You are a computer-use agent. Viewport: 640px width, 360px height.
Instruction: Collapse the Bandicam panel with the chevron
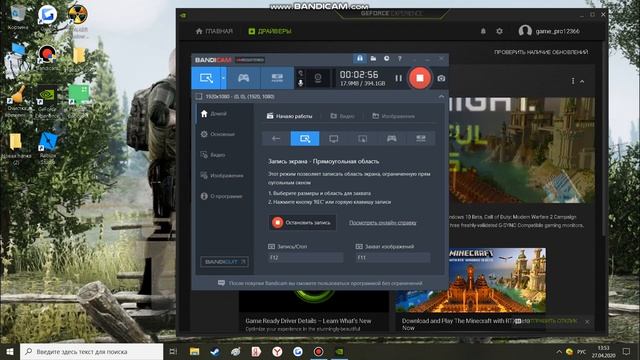[x=441, y=97]
